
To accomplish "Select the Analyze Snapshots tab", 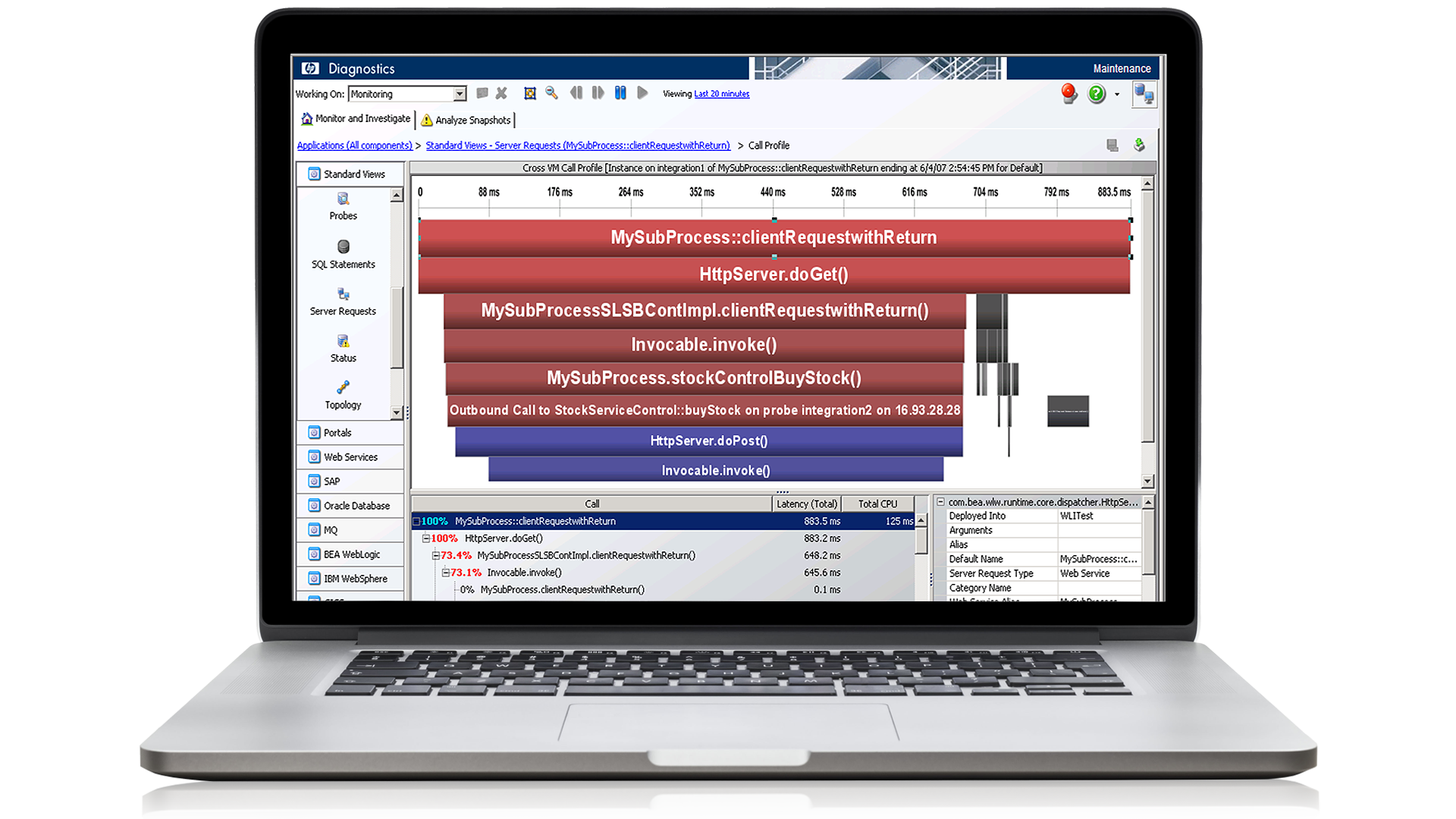I will (x=466, y=119).
